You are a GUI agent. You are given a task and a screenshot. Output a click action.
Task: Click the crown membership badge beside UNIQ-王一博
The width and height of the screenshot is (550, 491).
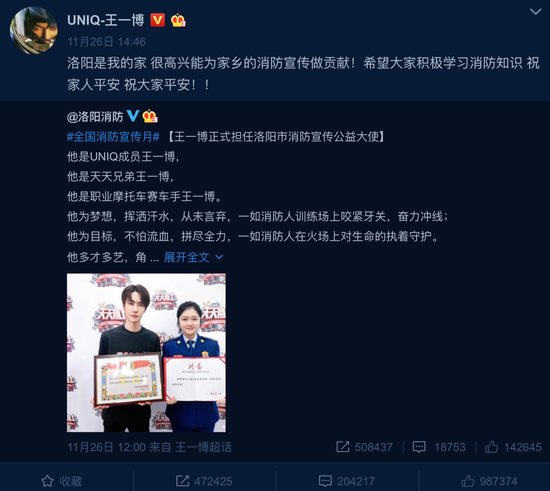point(178,20)
